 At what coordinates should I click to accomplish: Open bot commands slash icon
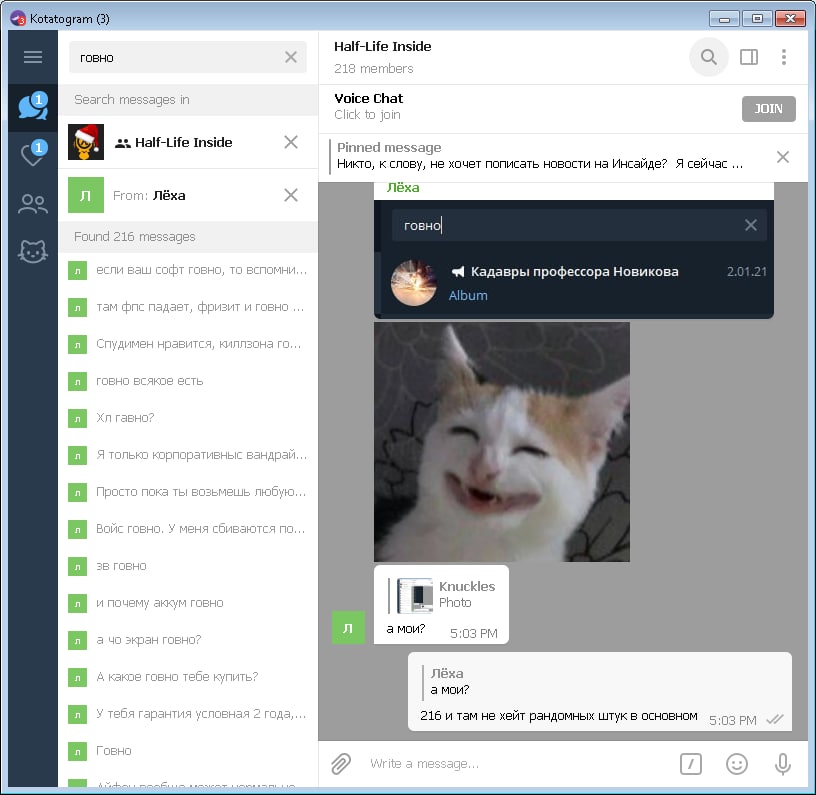[691, 764]
